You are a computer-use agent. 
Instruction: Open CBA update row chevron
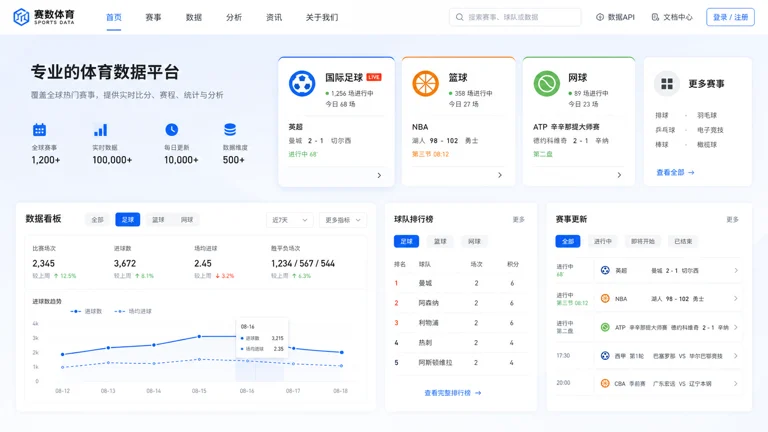point(736,384)
